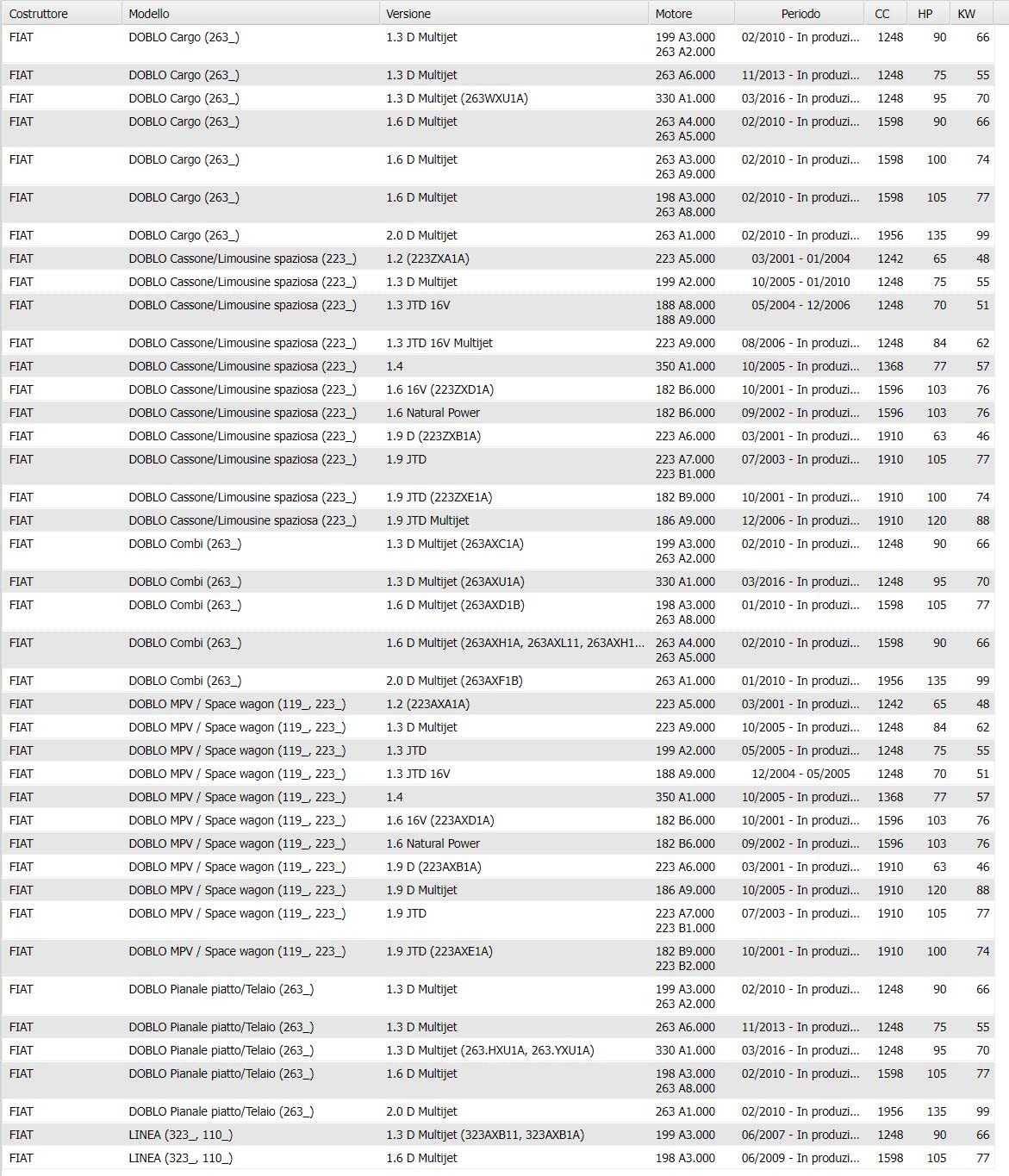Viewport: 1009px width, 1176px height.
Task: Click the motor cell in the 1.9 JTD Multijet row
Action: pyautogui.click(x=685, y=520)
